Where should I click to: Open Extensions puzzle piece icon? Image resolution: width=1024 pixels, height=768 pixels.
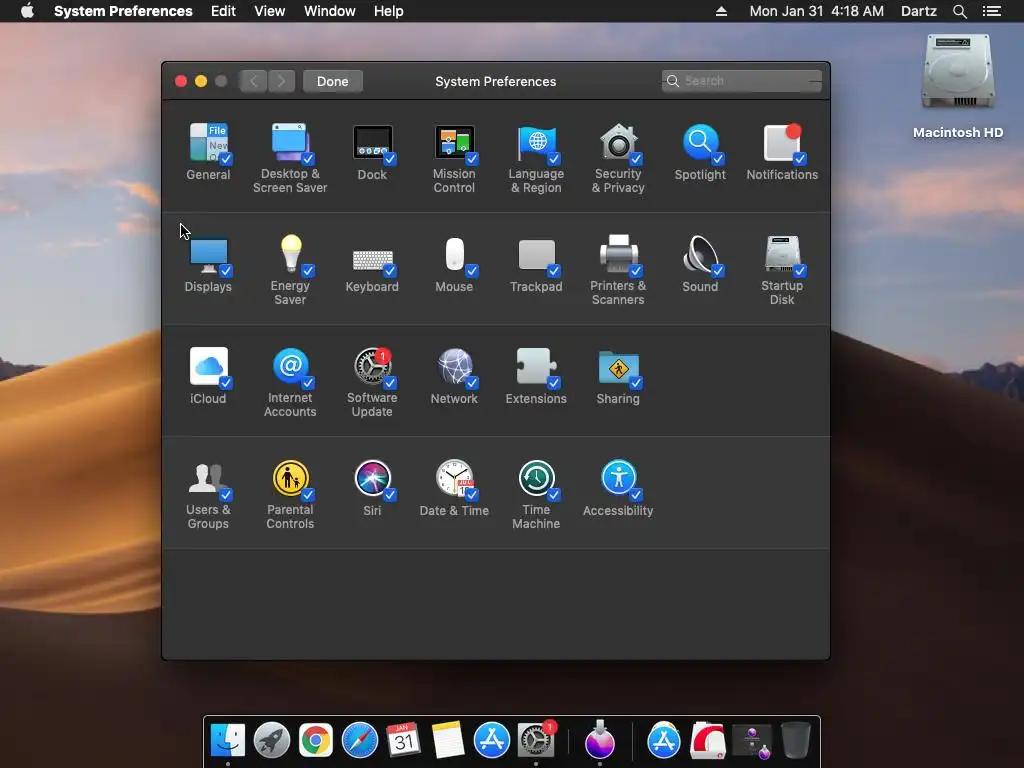(x=536, y=366)
